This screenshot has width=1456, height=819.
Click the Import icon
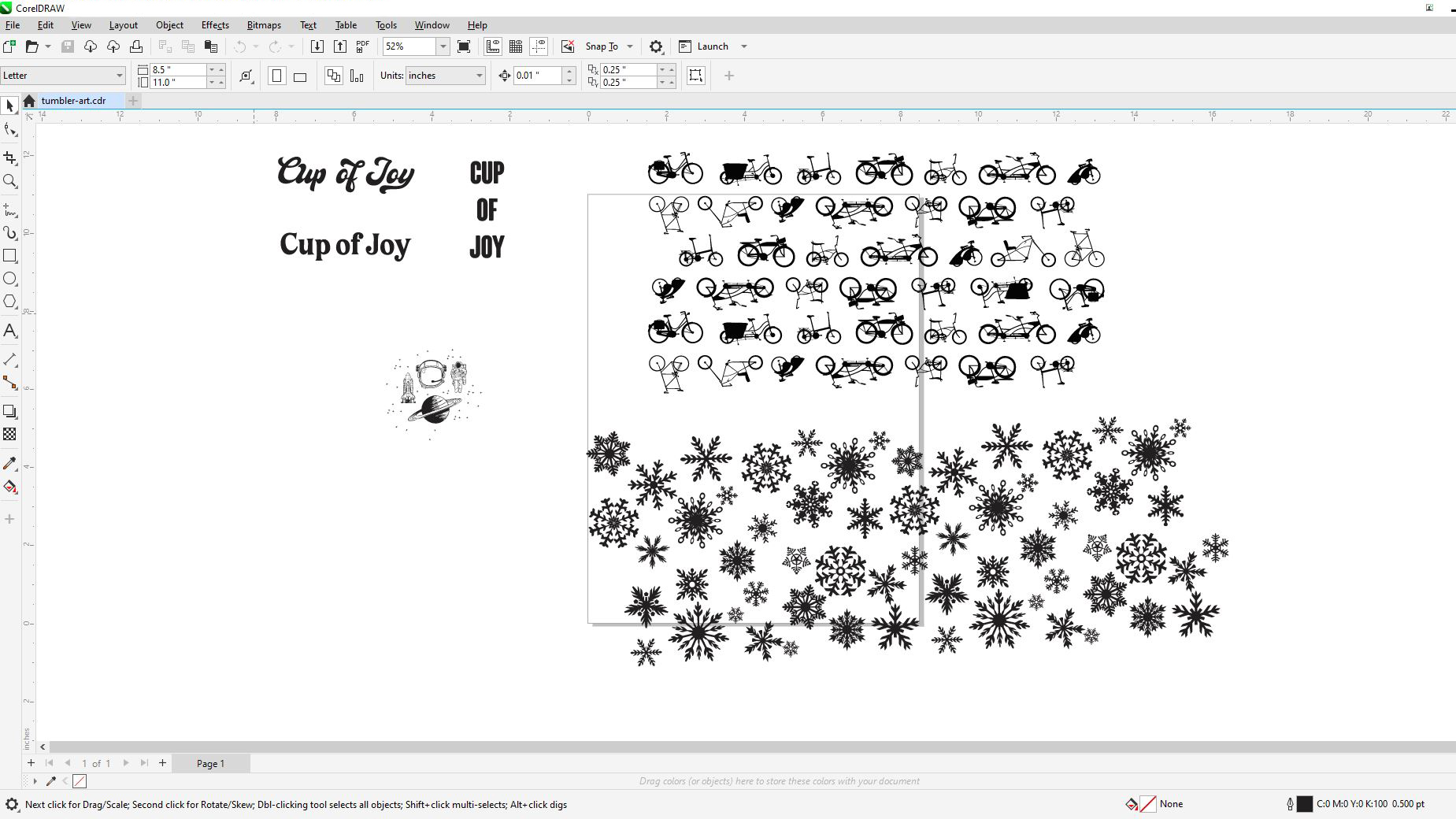[317, 46]
